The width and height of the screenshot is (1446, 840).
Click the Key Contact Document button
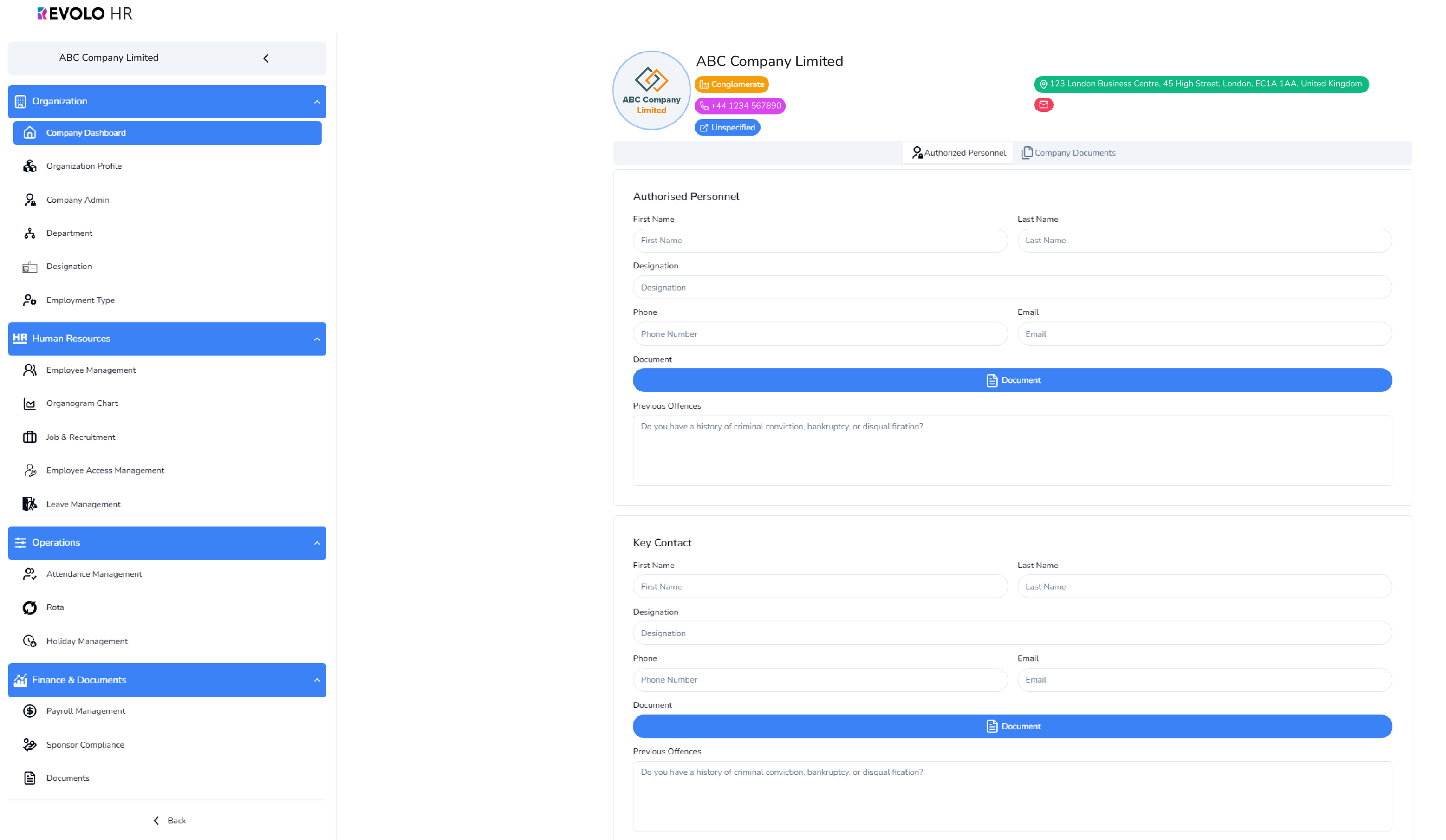click(x=1012, y=726)
